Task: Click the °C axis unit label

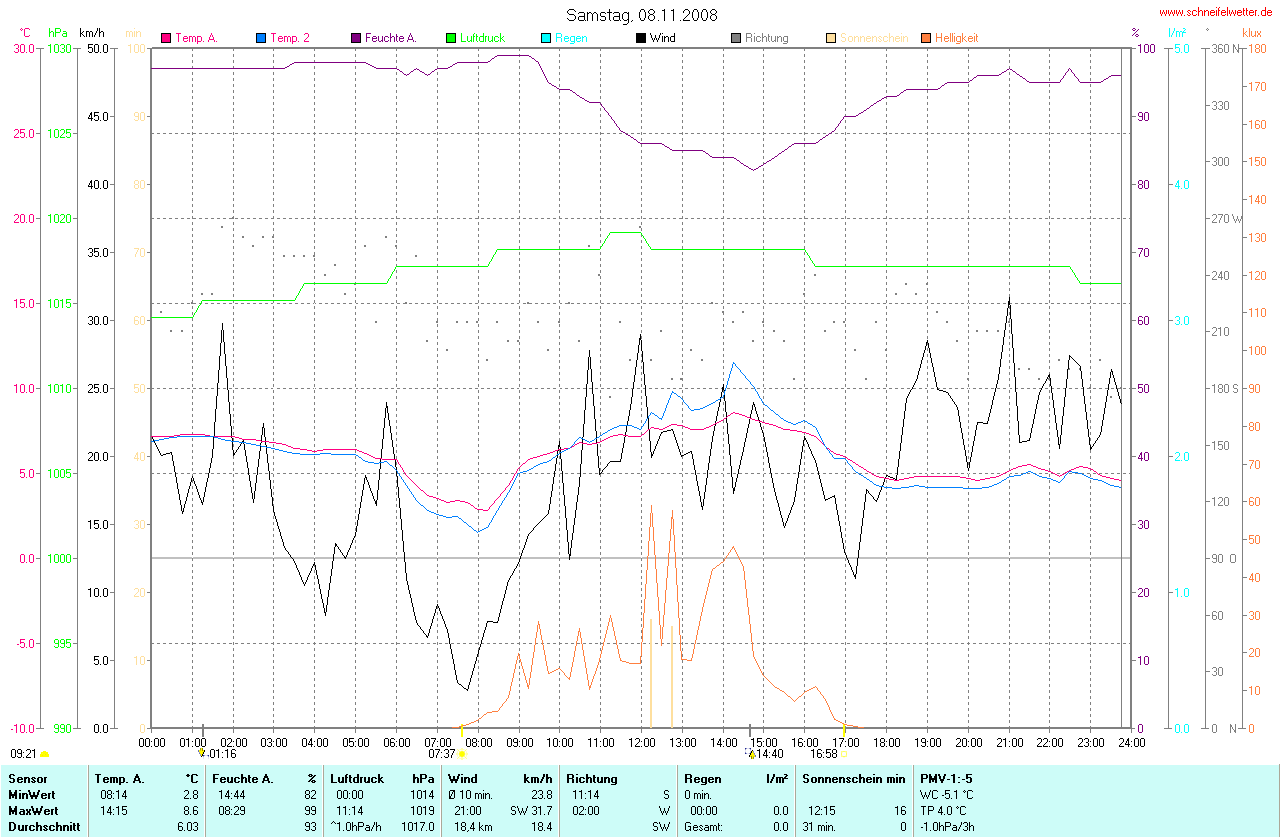Action: point(25,33)
